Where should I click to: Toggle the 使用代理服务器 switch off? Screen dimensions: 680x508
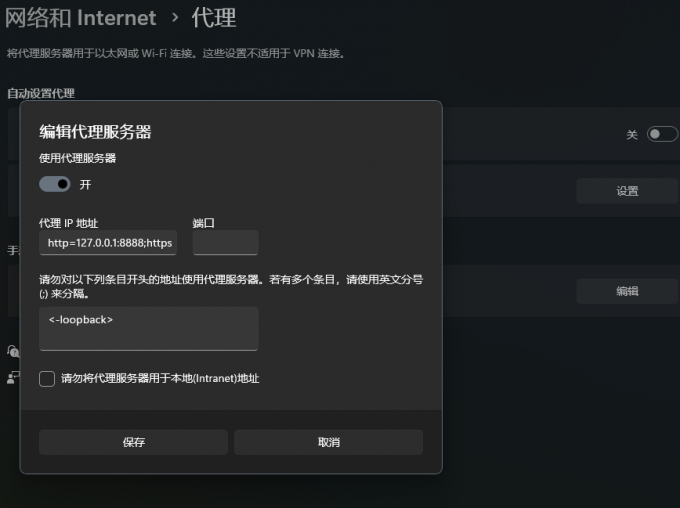point(55,184)
